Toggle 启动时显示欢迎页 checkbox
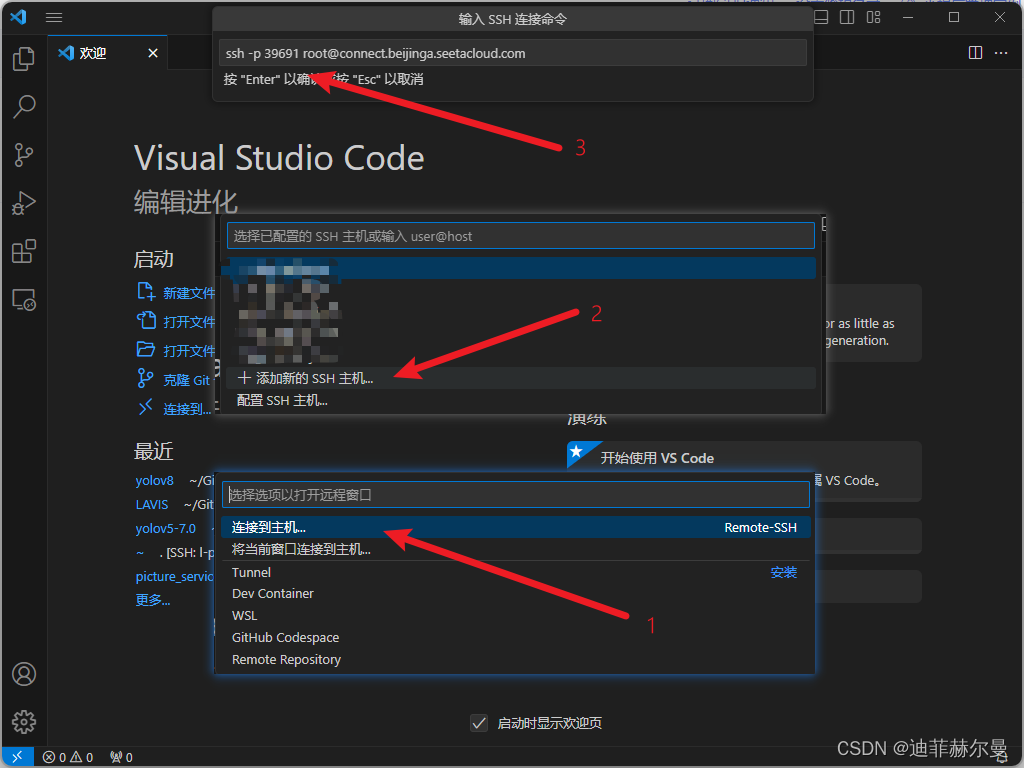Screen dimensions: 1024x768 tap(479, 723)
